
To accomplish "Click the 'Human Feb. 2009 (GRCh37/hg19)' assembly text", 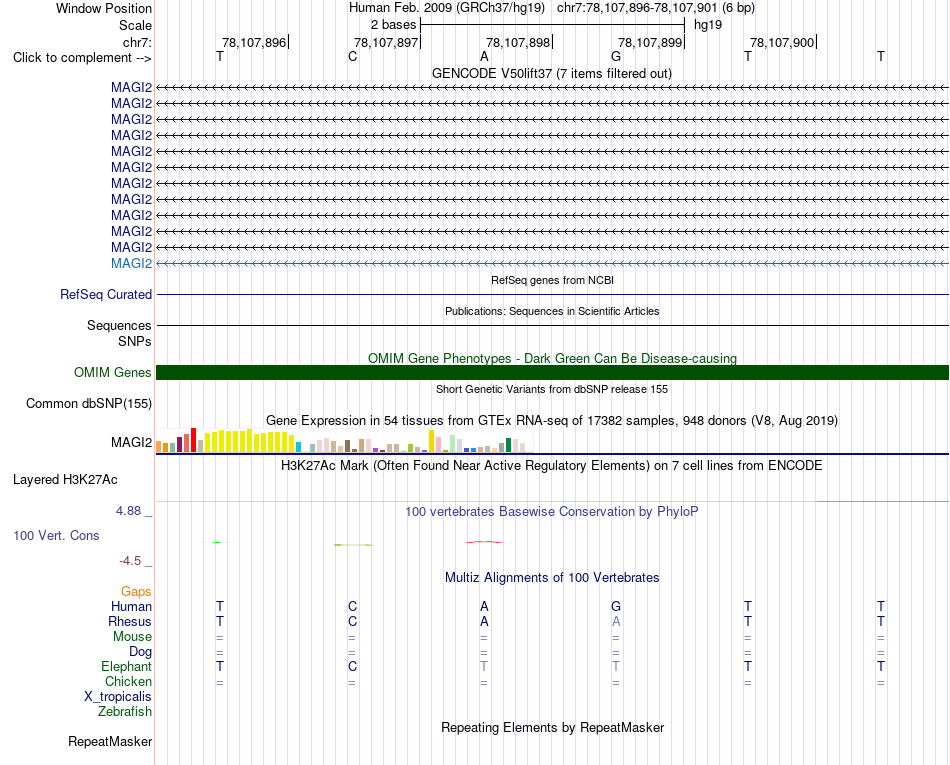I will click(x=447, y=8).
